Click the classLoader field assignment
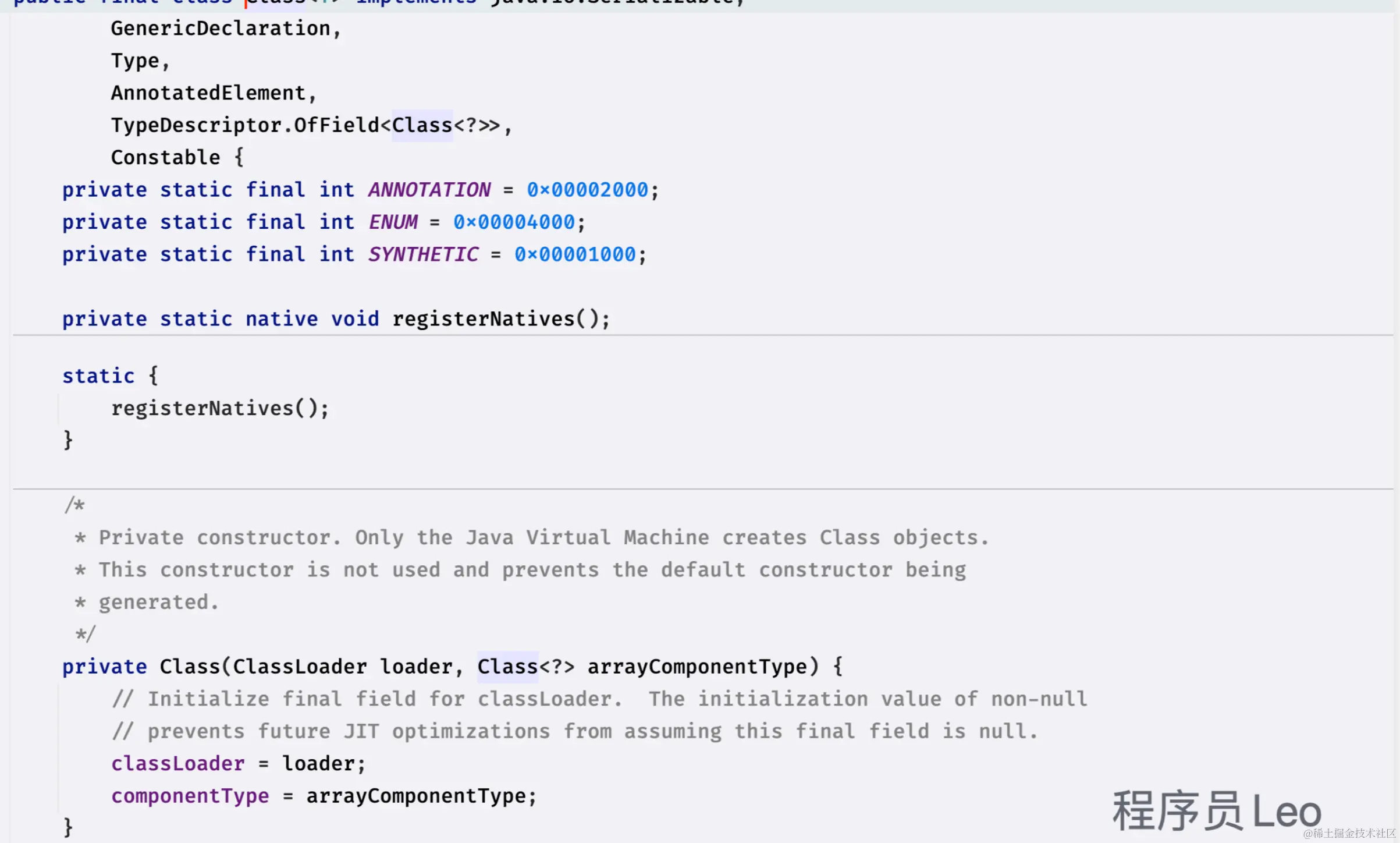 (x=177, y=764)
